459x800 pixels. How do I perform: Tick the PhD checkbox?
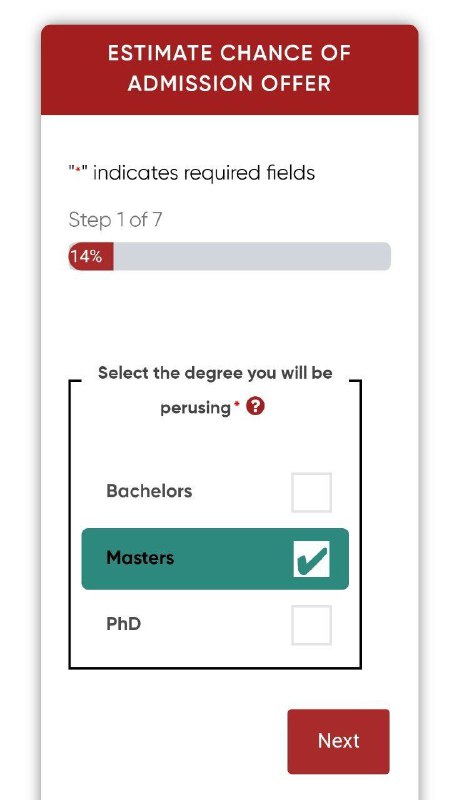point(311,625)
